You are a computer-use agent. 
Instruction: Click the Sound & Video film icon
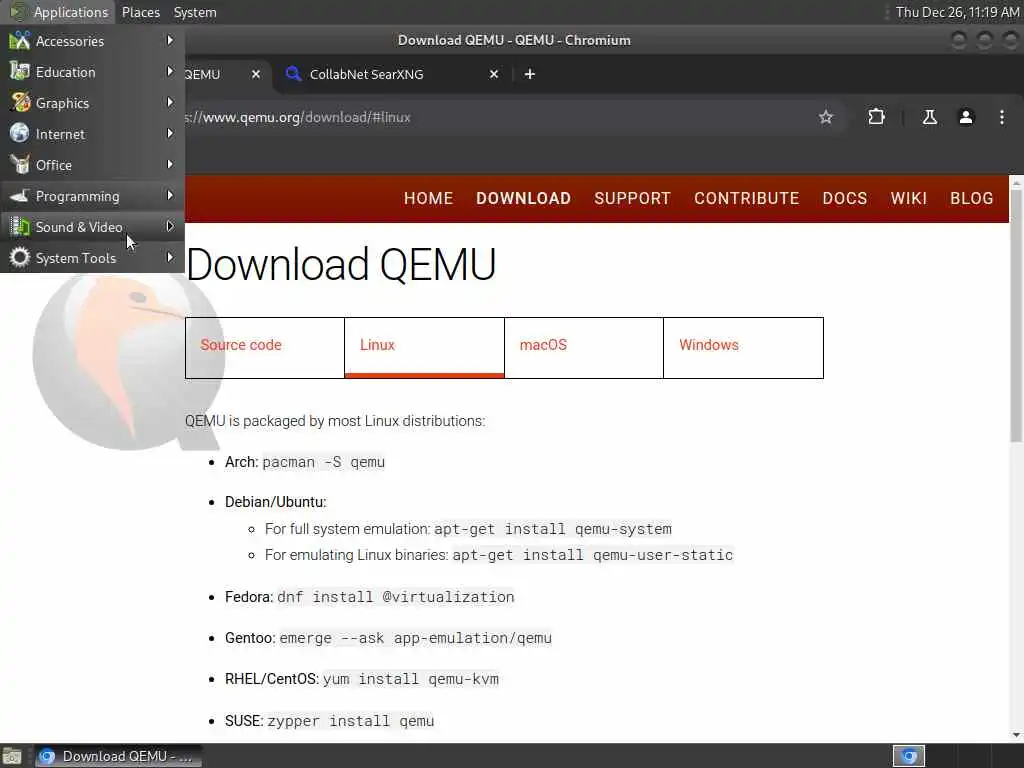pyautogui.click(x=20, y=227)
